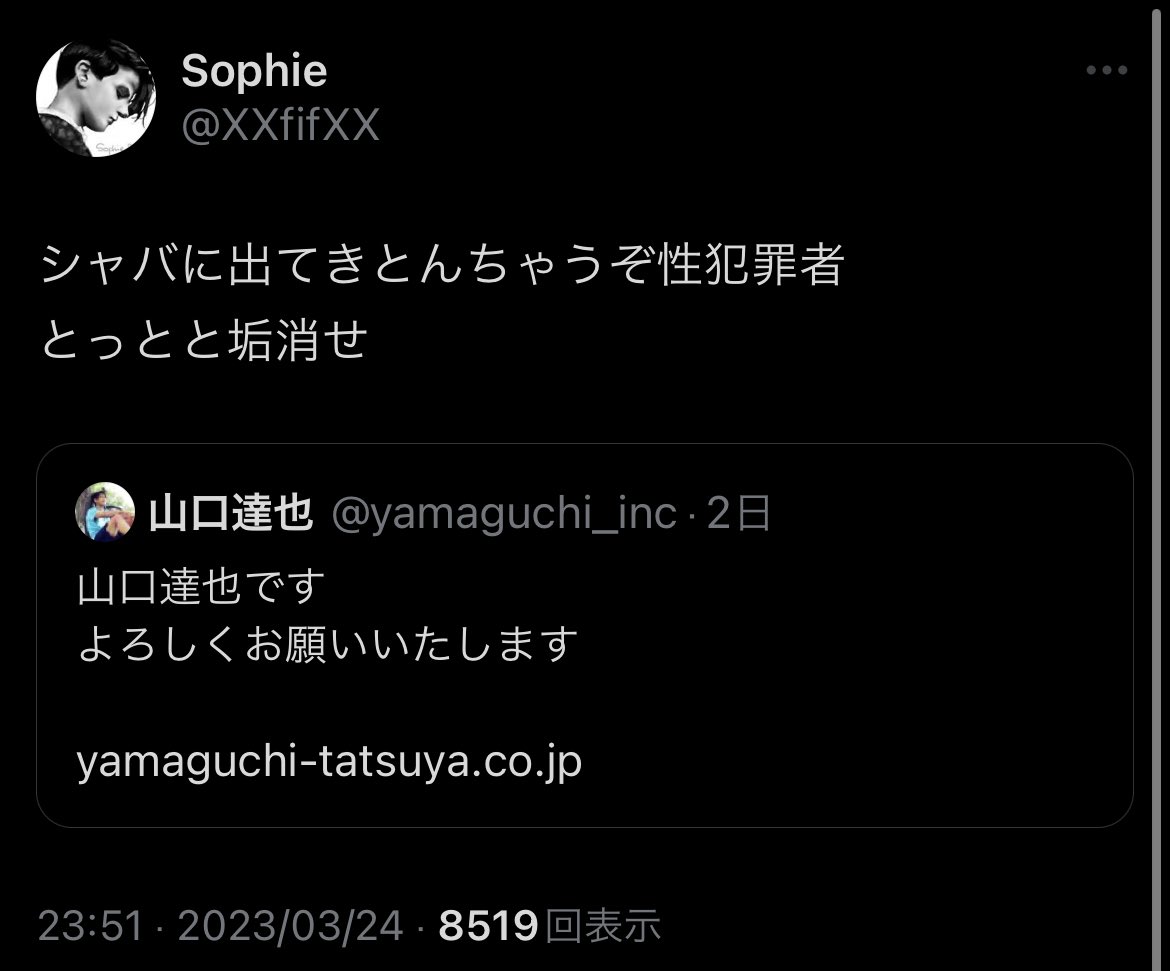
Task: Click the 山口達也 quoted tweet avatar
Action: 105,512
